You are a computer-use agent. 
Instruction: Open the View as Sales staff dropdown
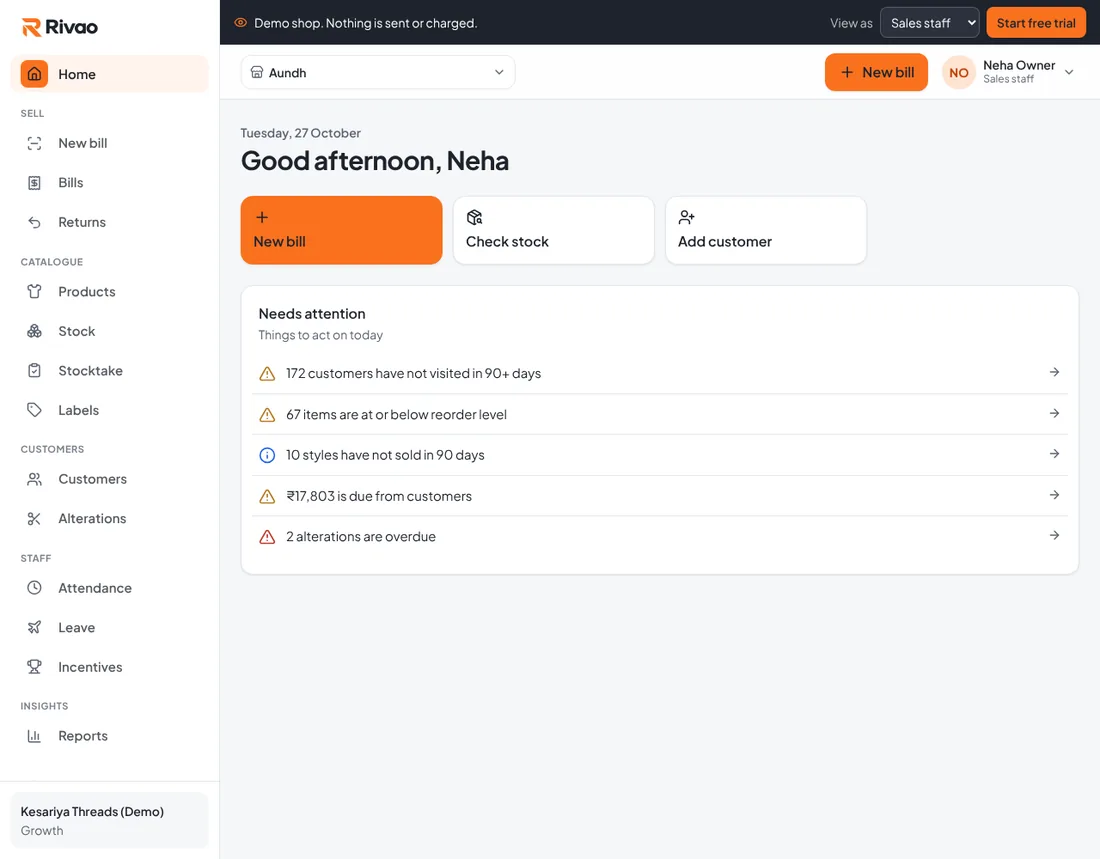930,22
